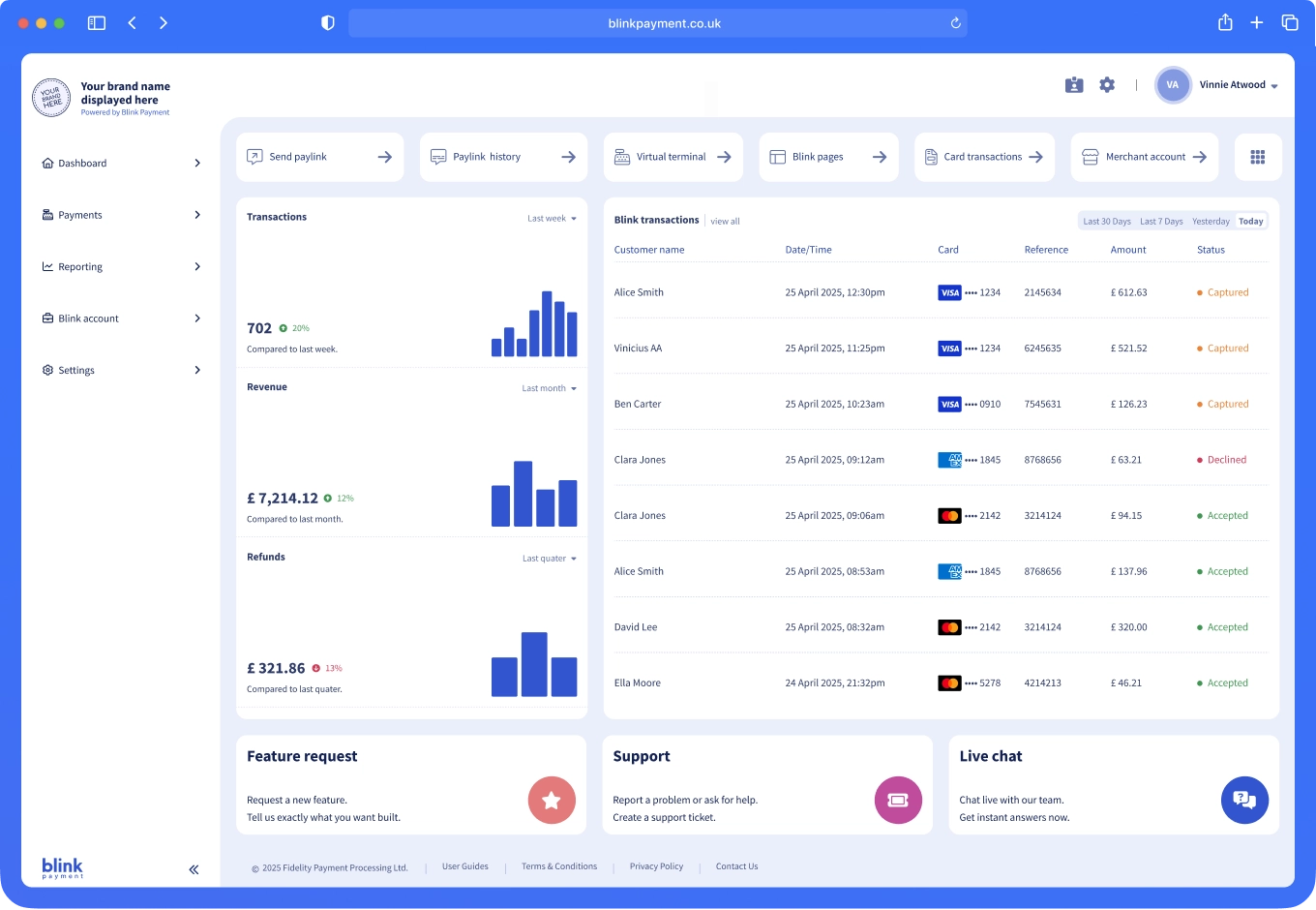Click the browser sidebar toggle icon
The height and width of the screenshot is (910, 1316).
pyautogui.click(x=97, y=23)
